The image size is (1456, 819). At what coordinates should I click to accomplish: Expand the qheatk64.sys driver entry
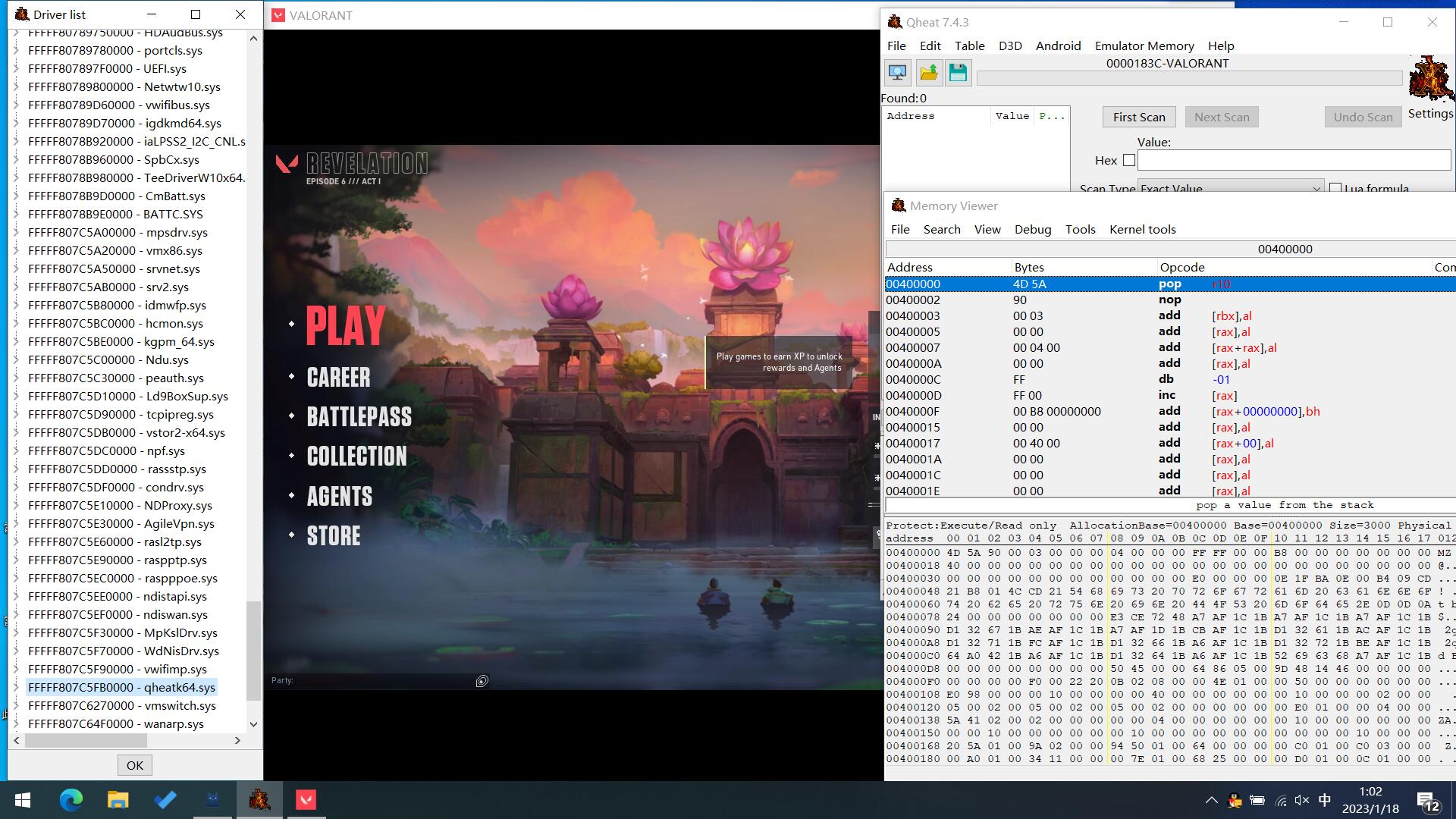coord(17,687)
